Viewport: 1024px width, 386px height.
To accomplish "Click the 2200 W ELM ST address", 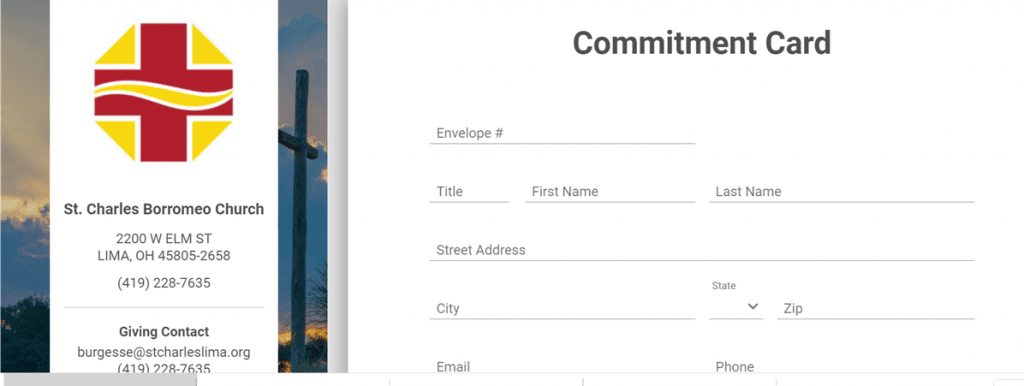I will tap(164, 238).
